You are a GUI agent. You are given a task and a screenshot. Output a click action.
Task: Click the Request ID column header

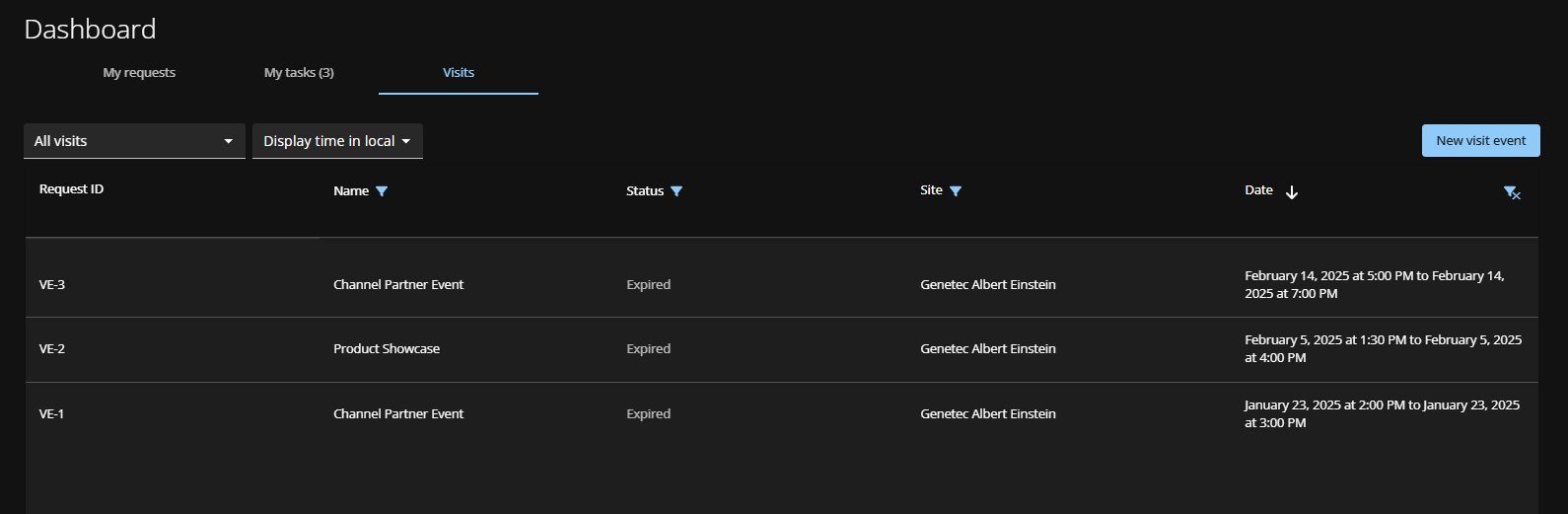click(71, 189)
